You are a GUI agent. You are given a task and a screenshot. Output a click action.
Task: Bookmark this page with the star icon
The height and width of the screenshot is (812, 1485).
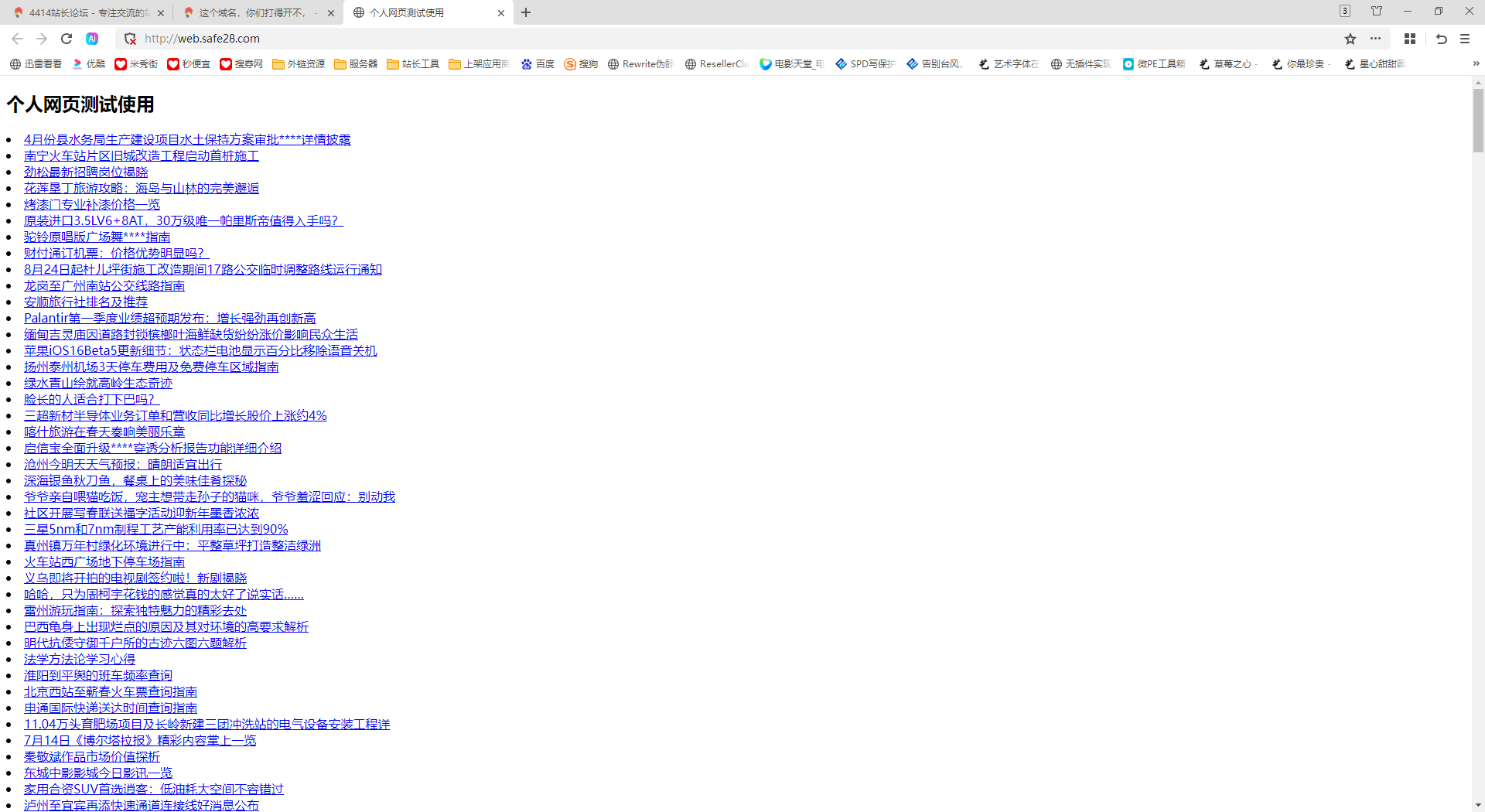[1350, 39]
